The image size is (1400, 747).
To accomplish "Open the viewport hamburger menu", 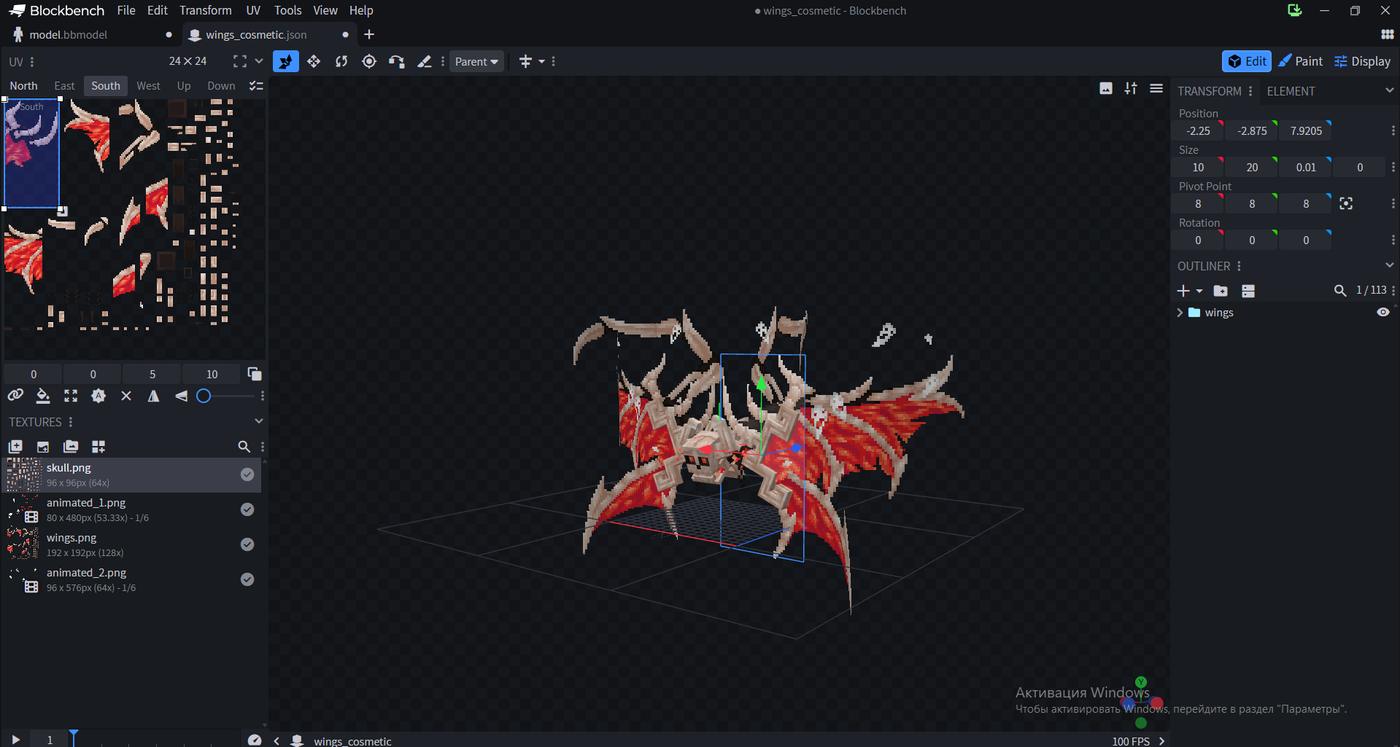I will pos(1156,88).
